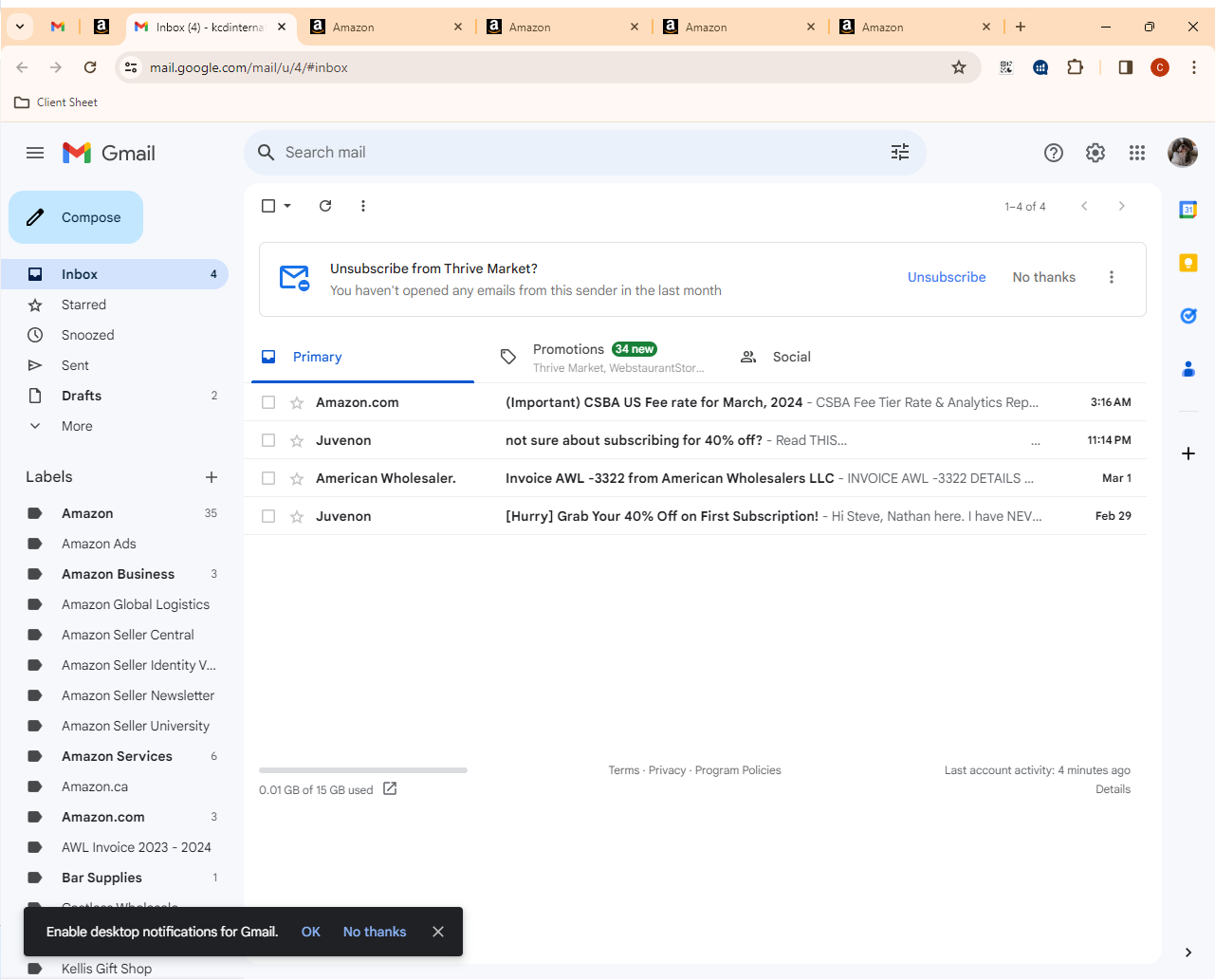Hide the side panel arrow
Screen dimensions: 1215x980
(1188, 952)
